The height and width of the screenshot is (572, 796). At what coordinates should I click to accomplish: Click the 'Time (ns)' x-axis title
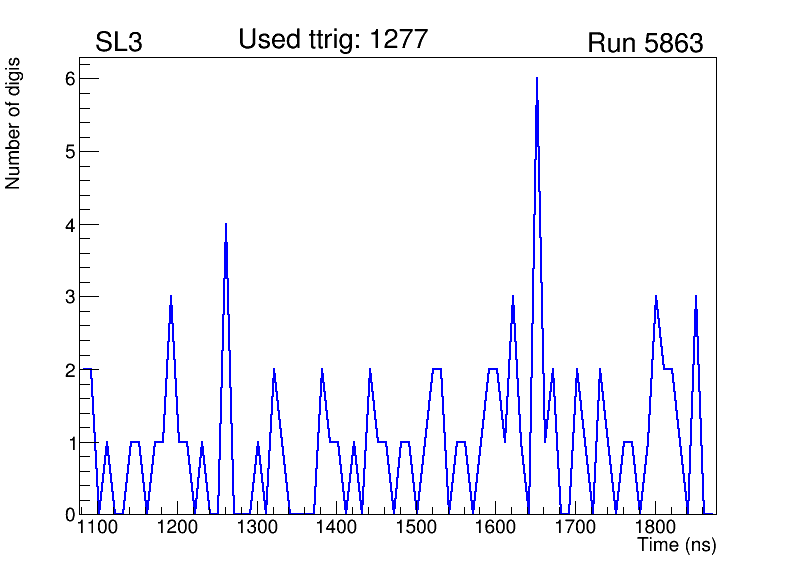click(677, 546)
